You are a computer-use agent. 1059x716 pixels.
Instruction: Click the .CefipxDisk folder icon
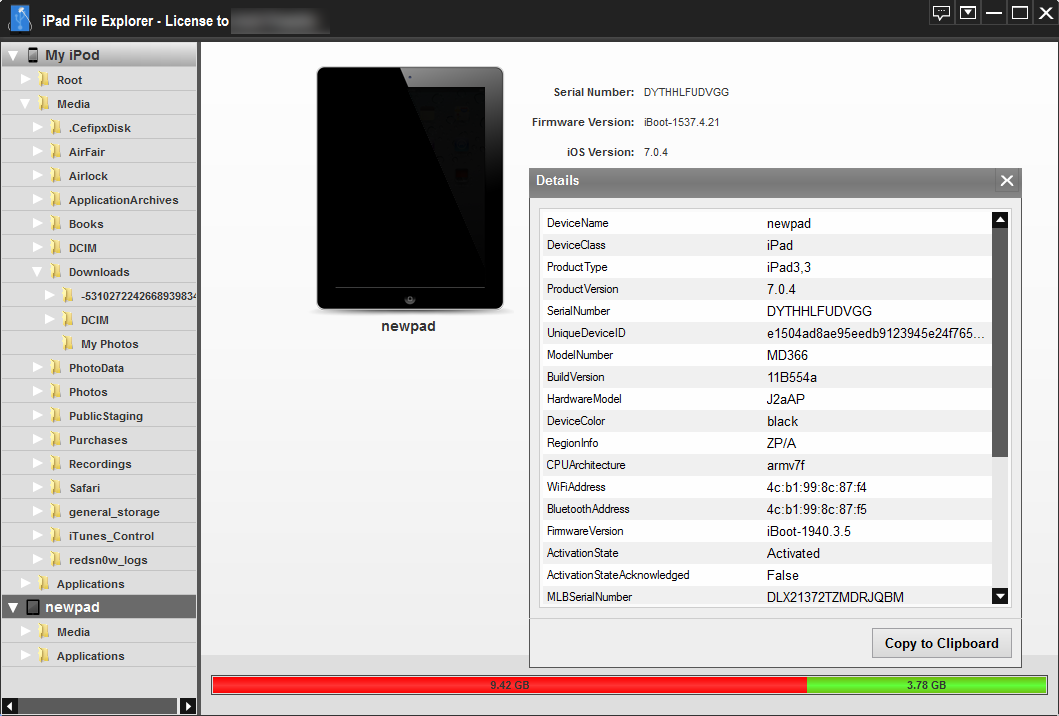(x=56, y=128)
